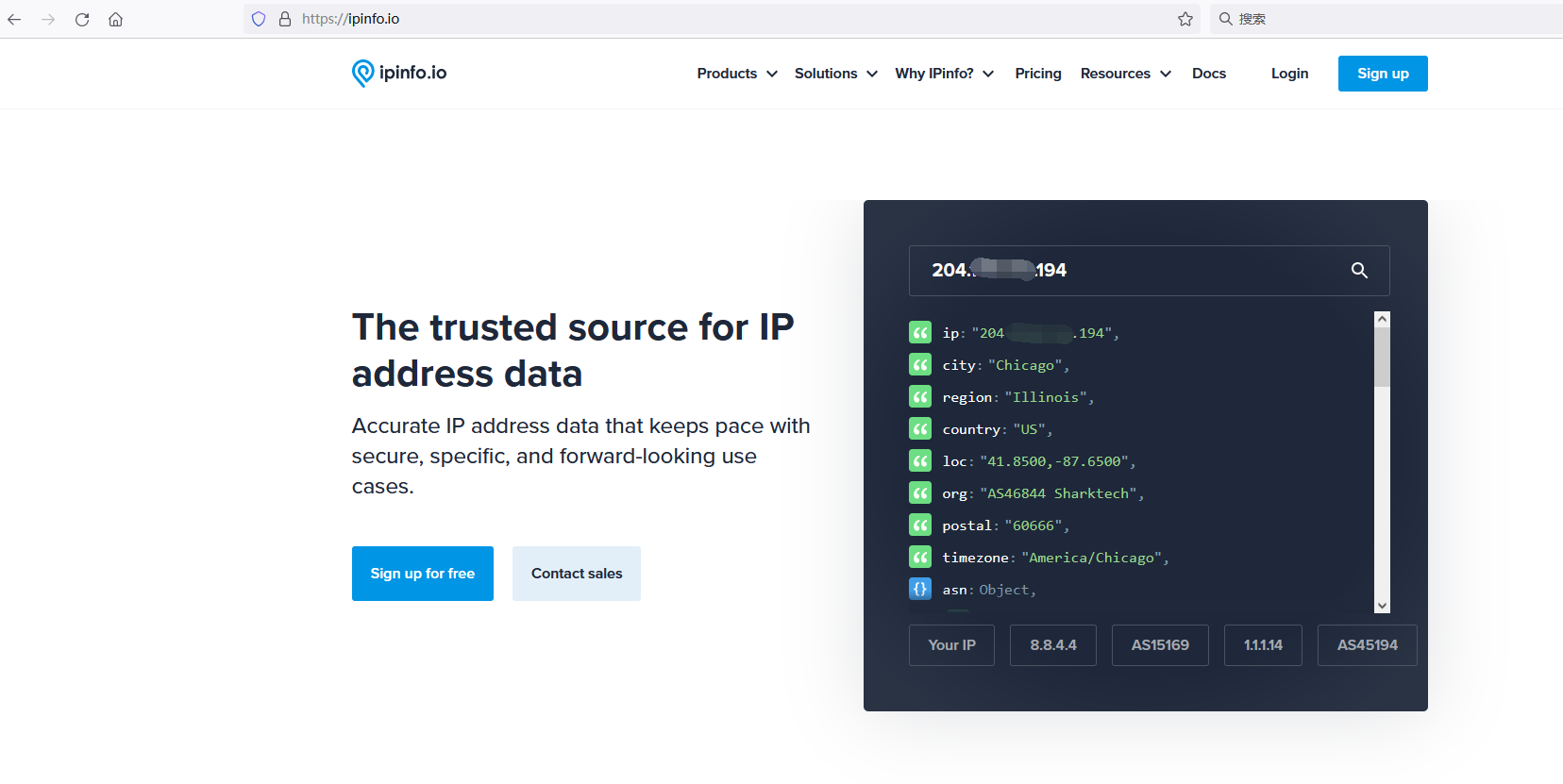Go to the Pricing page

pos(1038,74)
